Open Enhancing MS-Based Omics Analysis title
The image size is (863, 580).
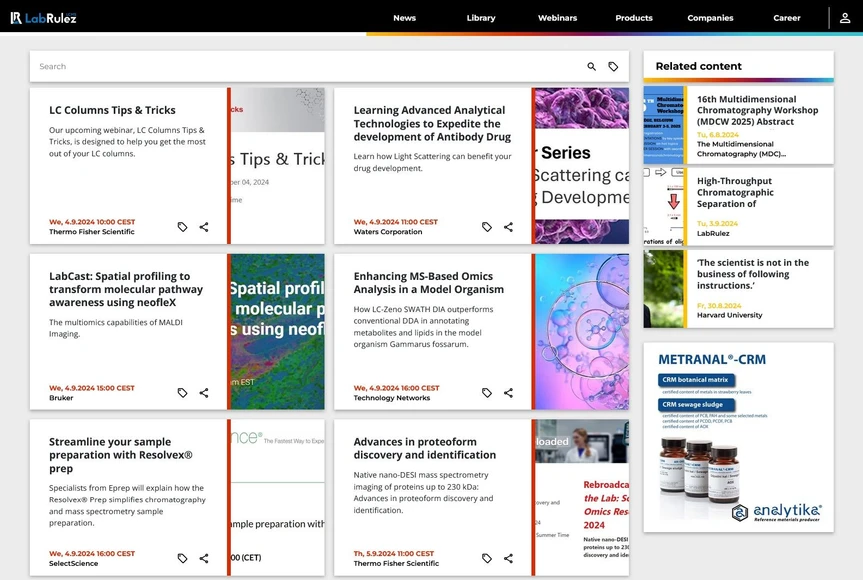429,283
